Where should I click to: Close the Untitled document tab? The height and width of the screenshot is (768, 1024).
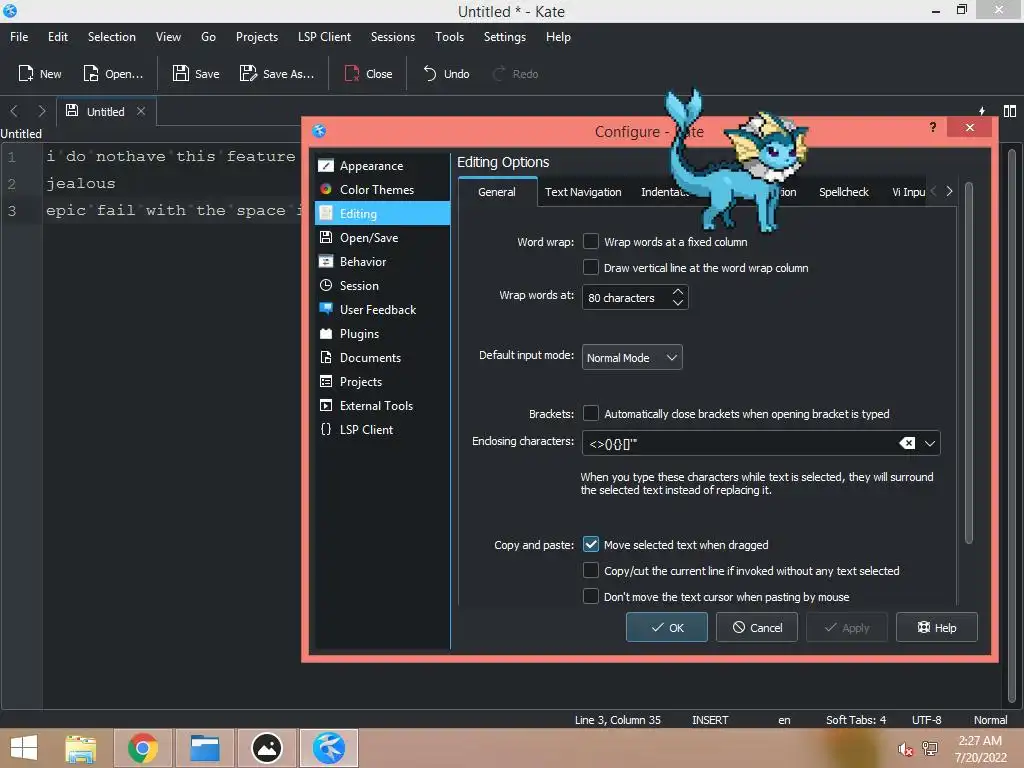click(140, 111)
